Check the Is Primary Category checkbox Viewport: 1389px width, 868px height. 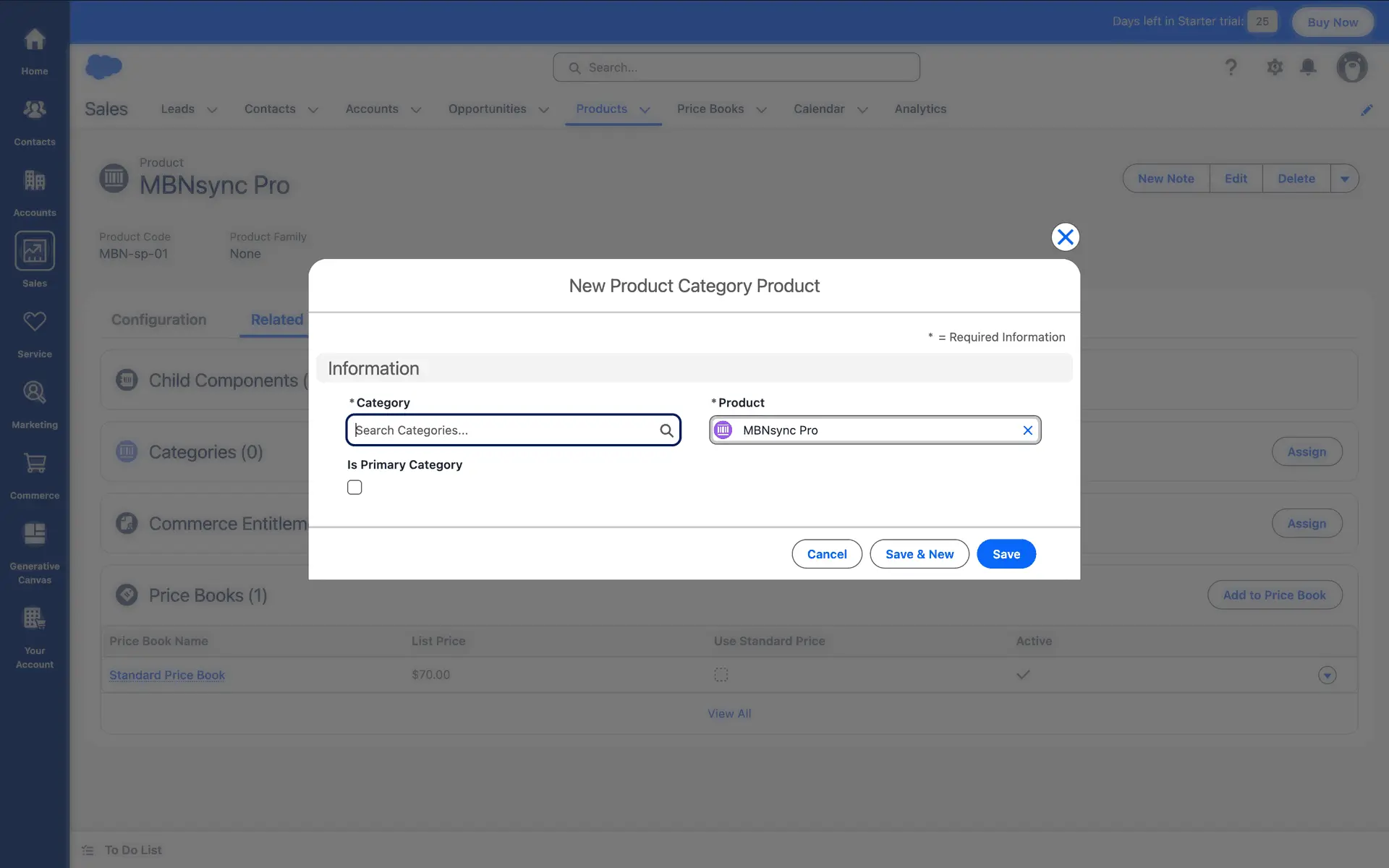click(354, 488)
